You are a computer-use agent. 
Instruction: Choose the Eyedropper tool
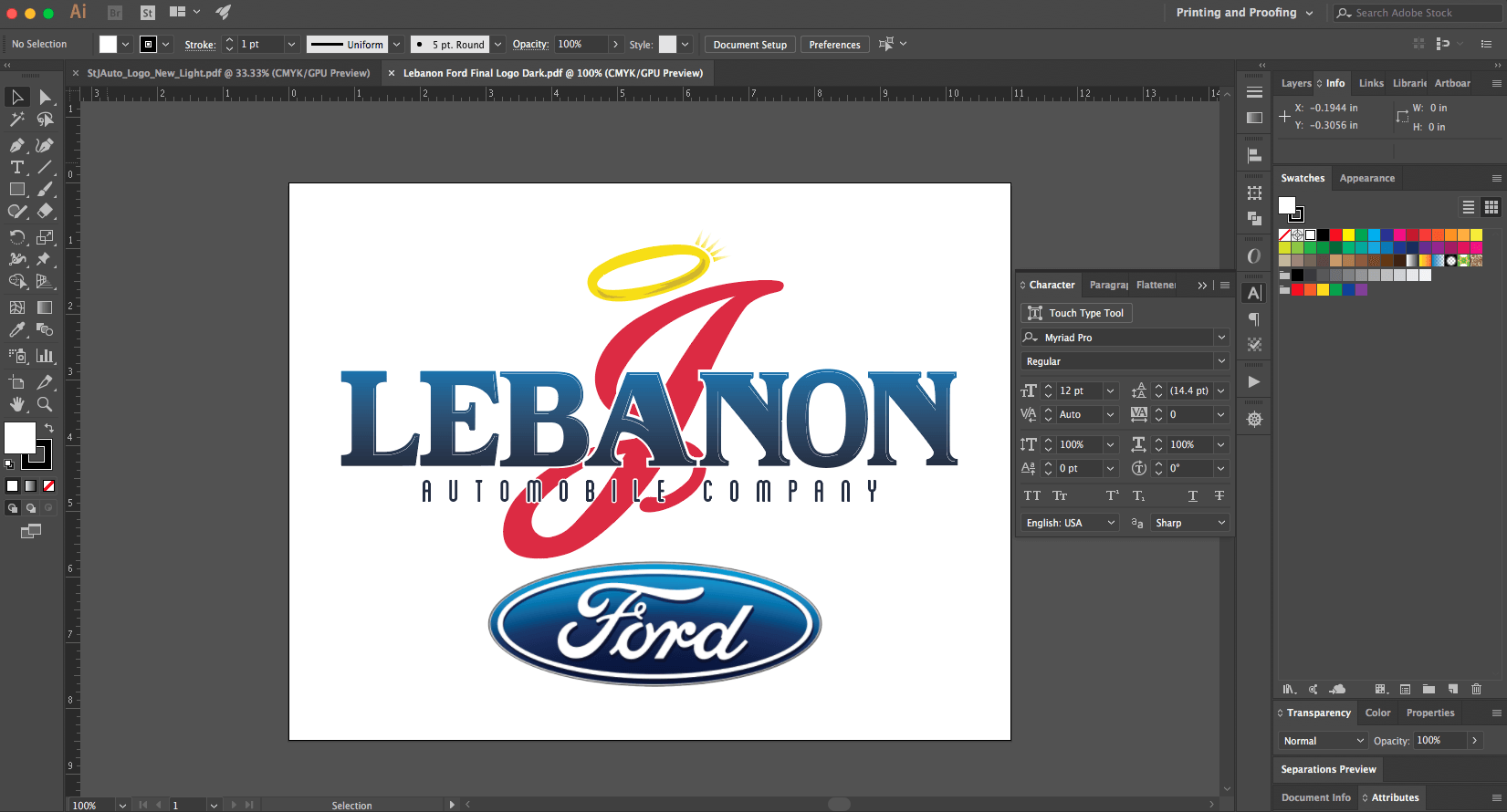[16, 330]
